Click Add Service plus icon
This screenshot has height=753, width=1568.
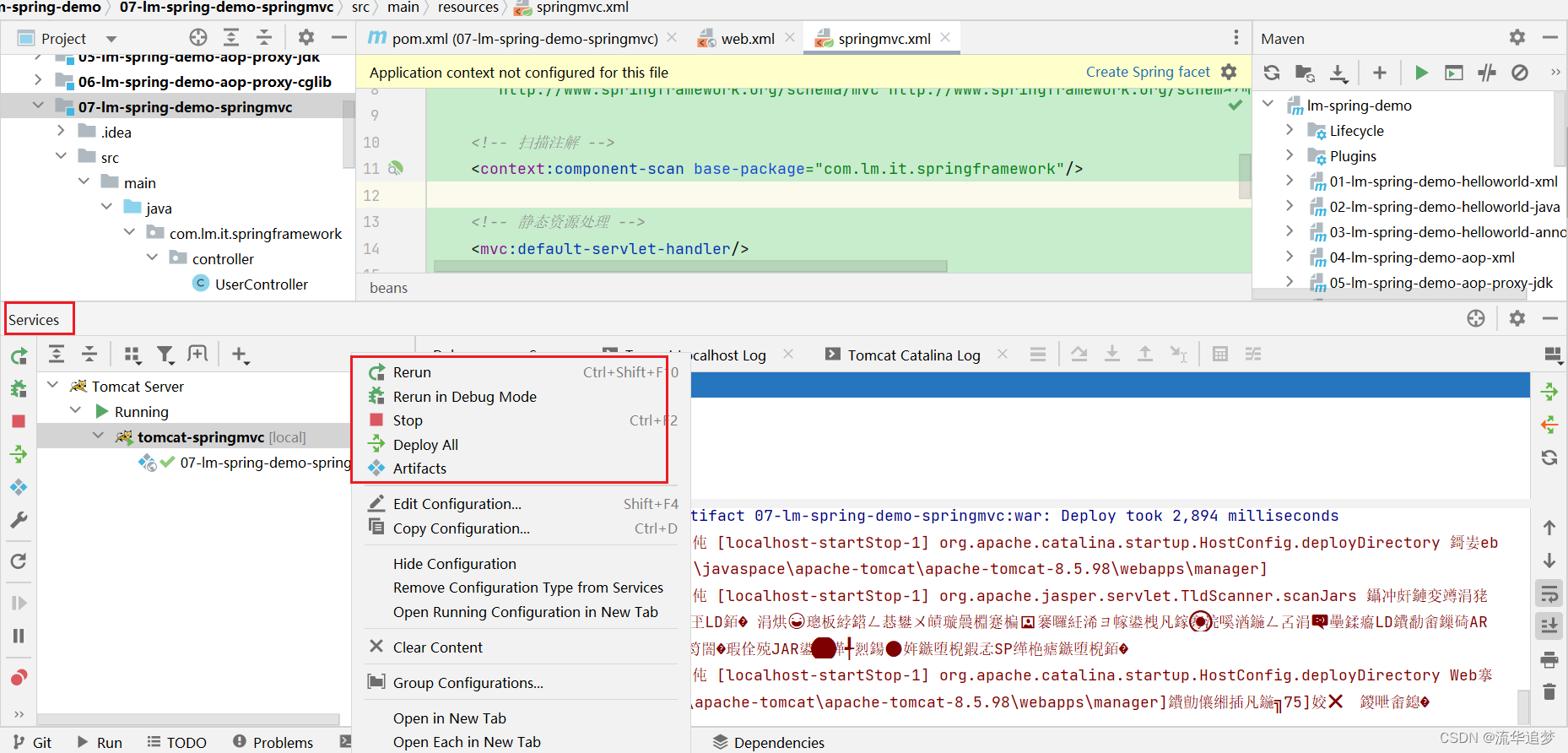(240, 355)
